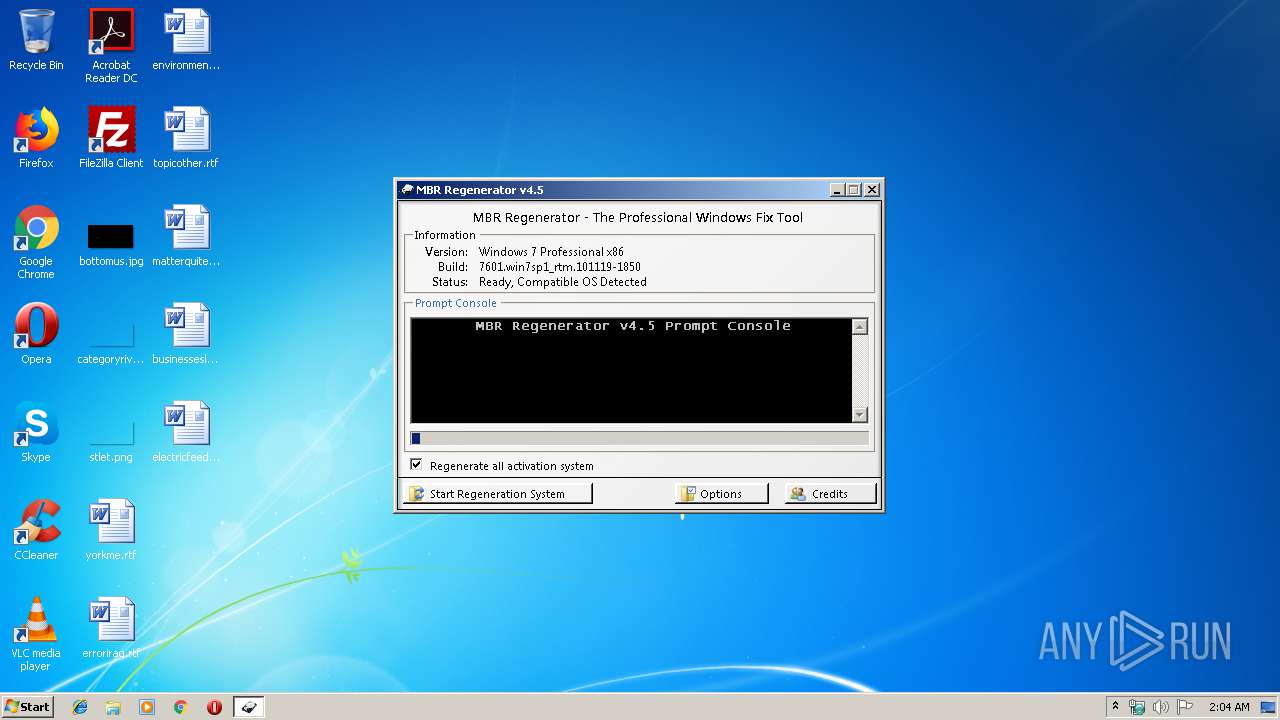Launch Opera browser from desktop
The image size is (1280, 720).
(x=36, y=334)
